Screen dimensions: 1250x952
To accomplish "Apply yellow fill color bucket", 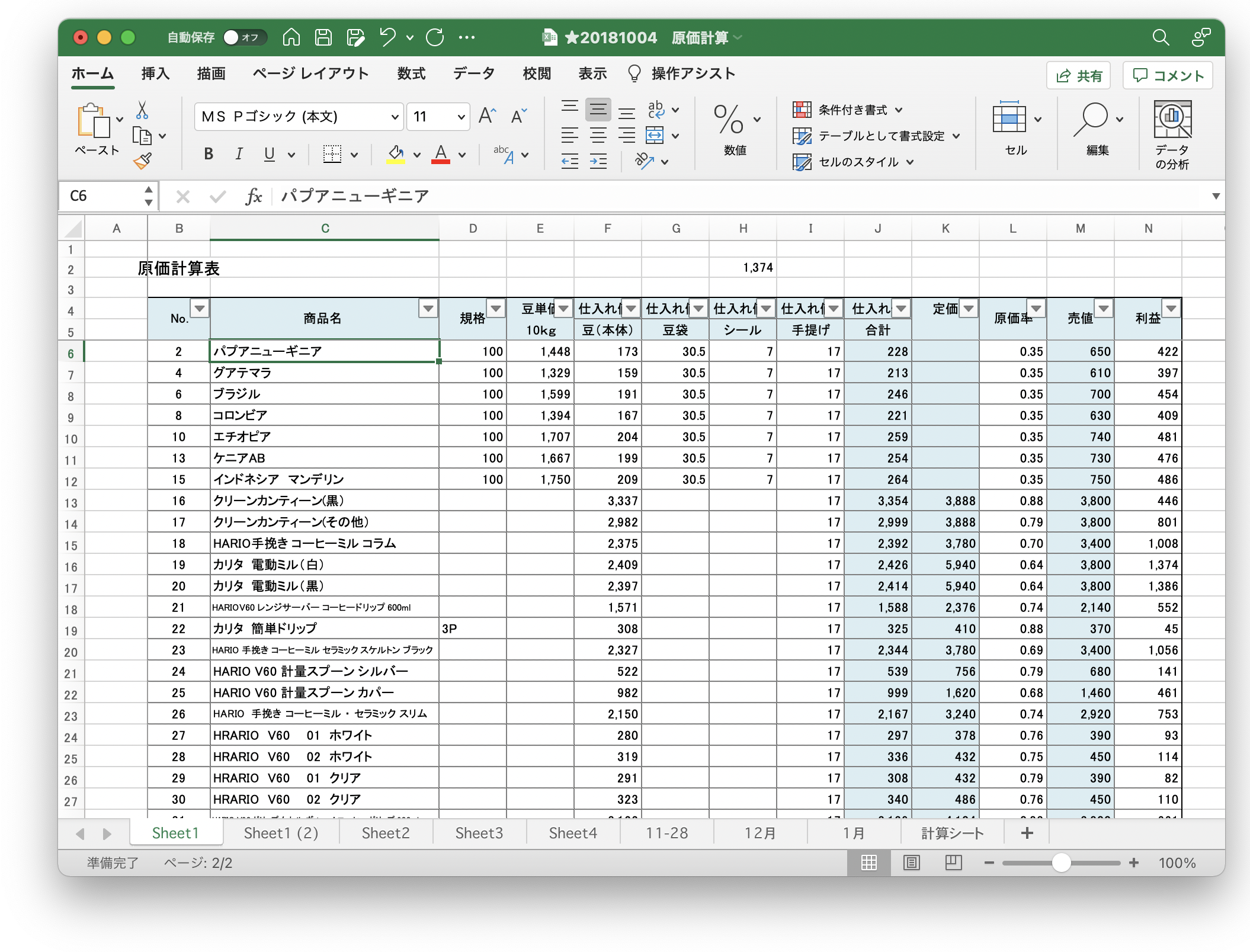I will coord(396,155).
